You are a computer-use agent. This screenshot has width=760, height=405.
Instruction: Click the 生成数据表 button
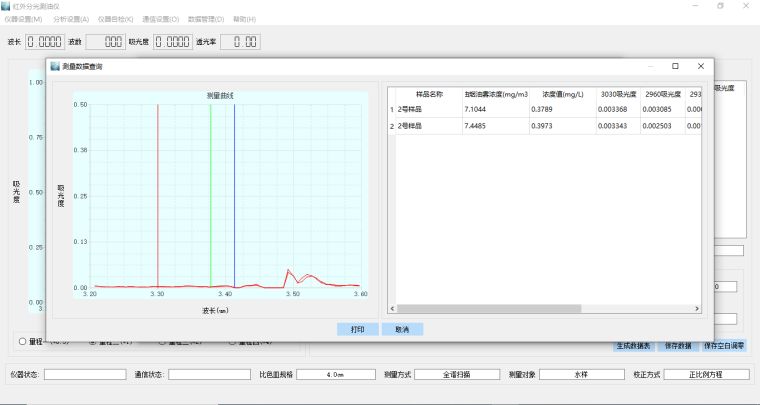(x=632, y=346)
